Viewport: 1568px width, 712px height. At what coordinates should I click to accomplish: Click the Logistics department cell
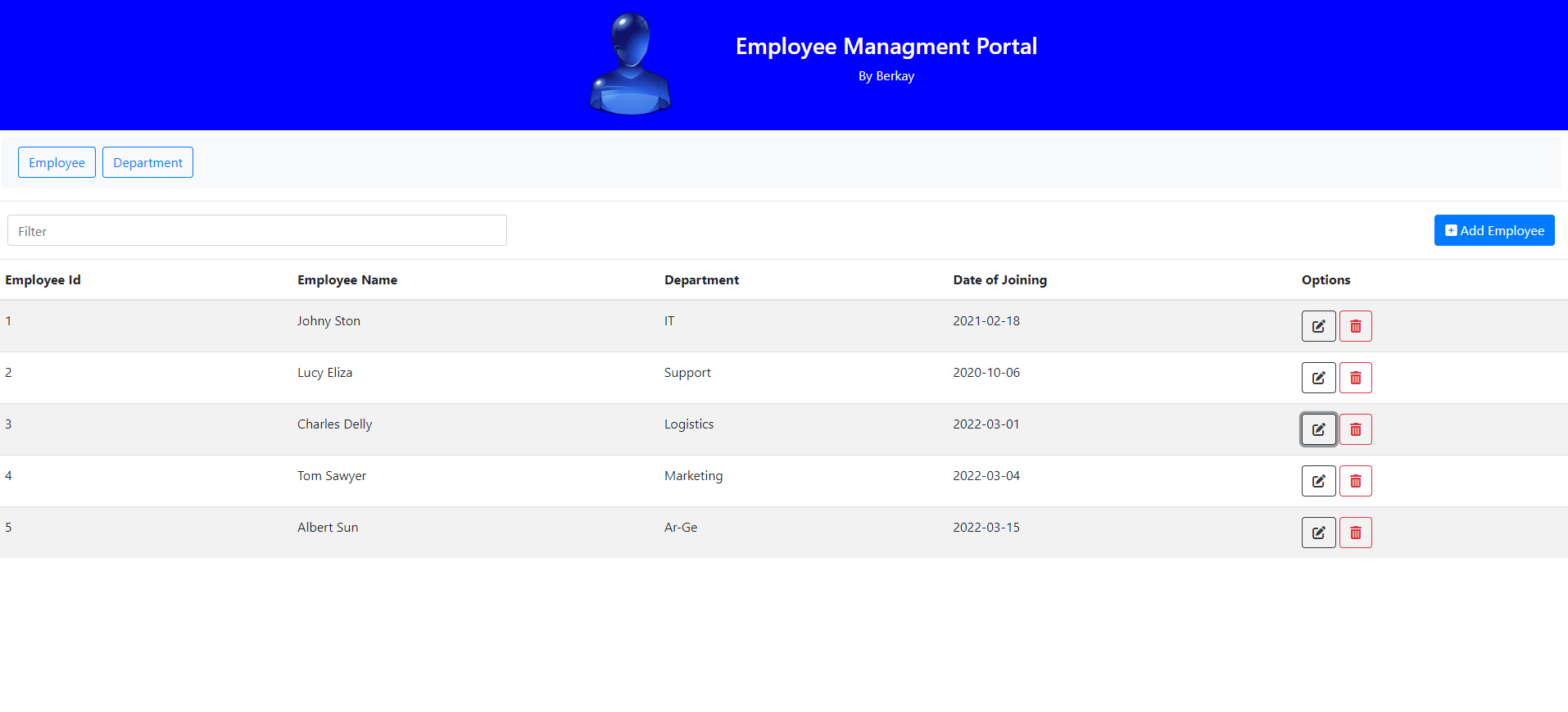pyautogui.click(x=689, y=424)
